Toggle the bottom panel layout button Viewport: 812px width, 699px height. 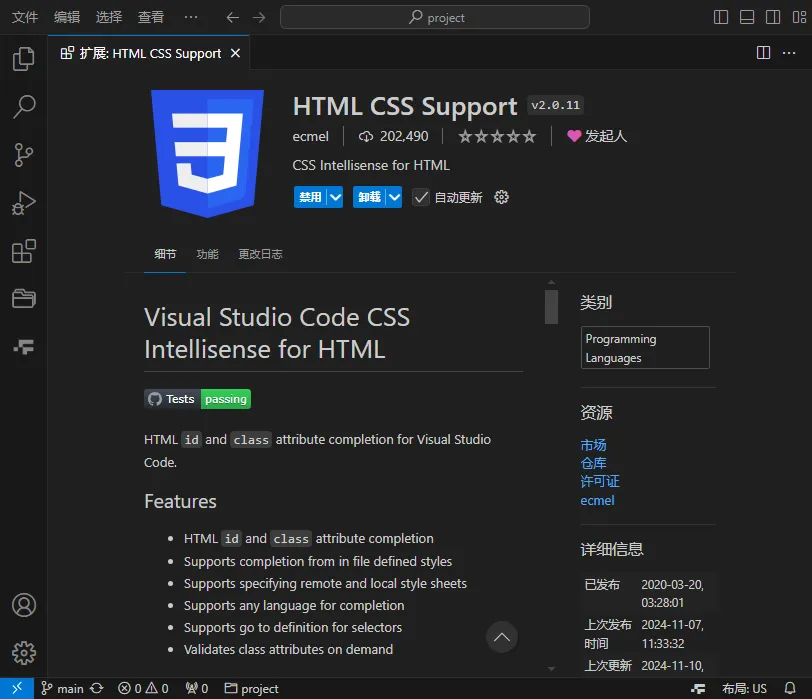[x=747, y=17]
